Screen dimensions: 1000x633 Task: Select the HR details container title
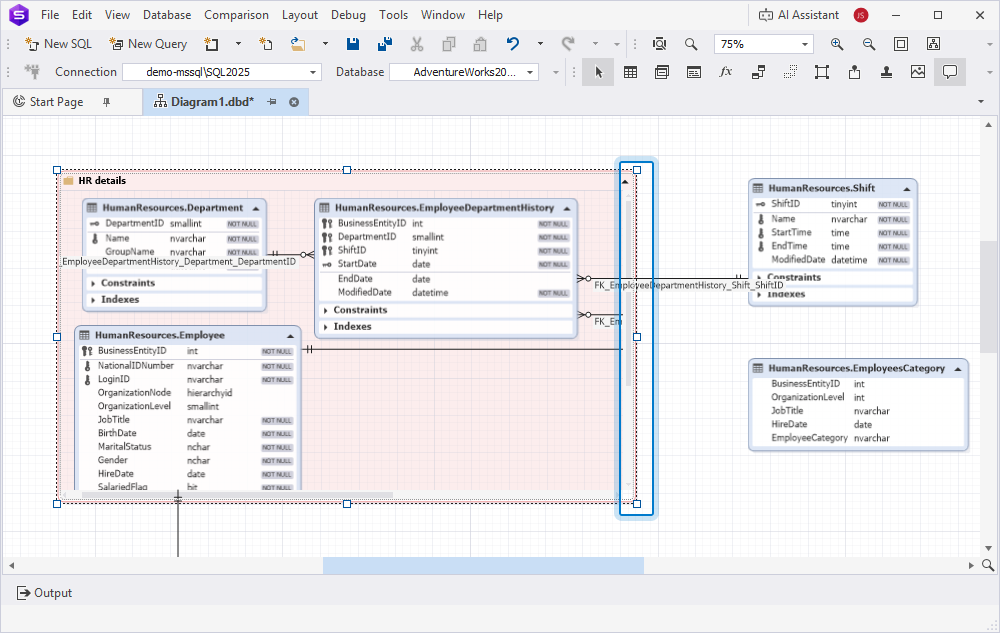pos(102,181)
